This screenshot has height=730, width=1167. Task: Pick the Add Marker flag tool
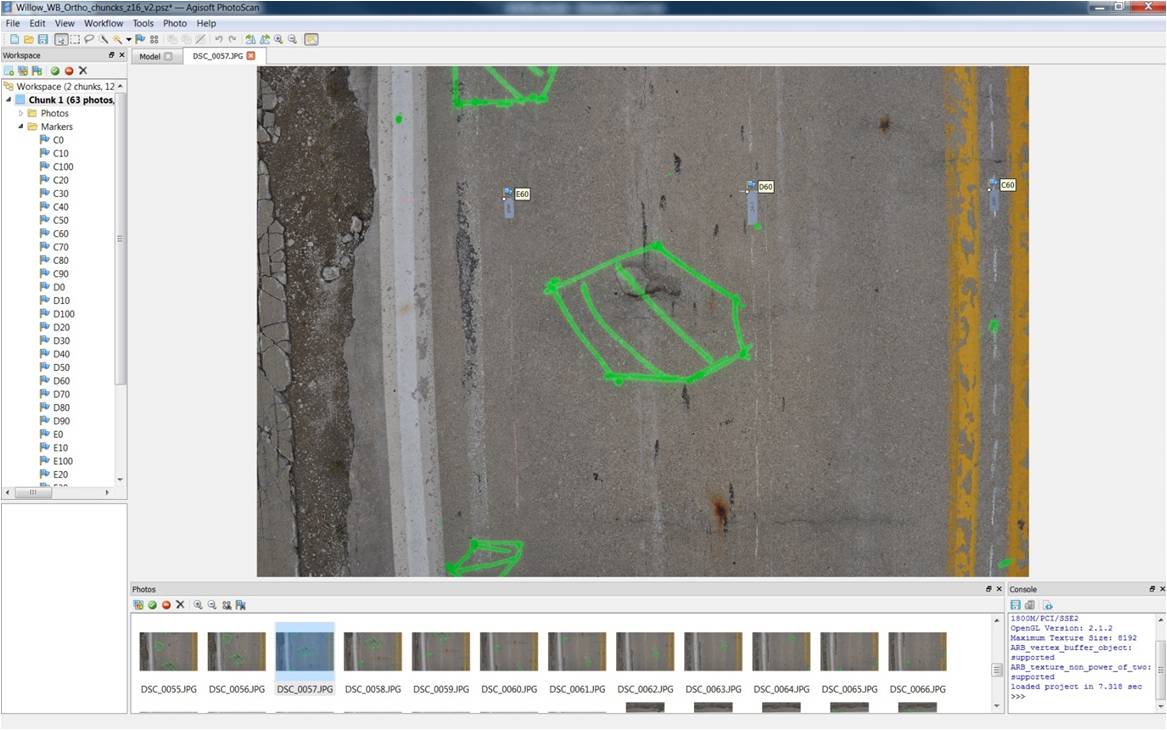click(x=140, y=39)
